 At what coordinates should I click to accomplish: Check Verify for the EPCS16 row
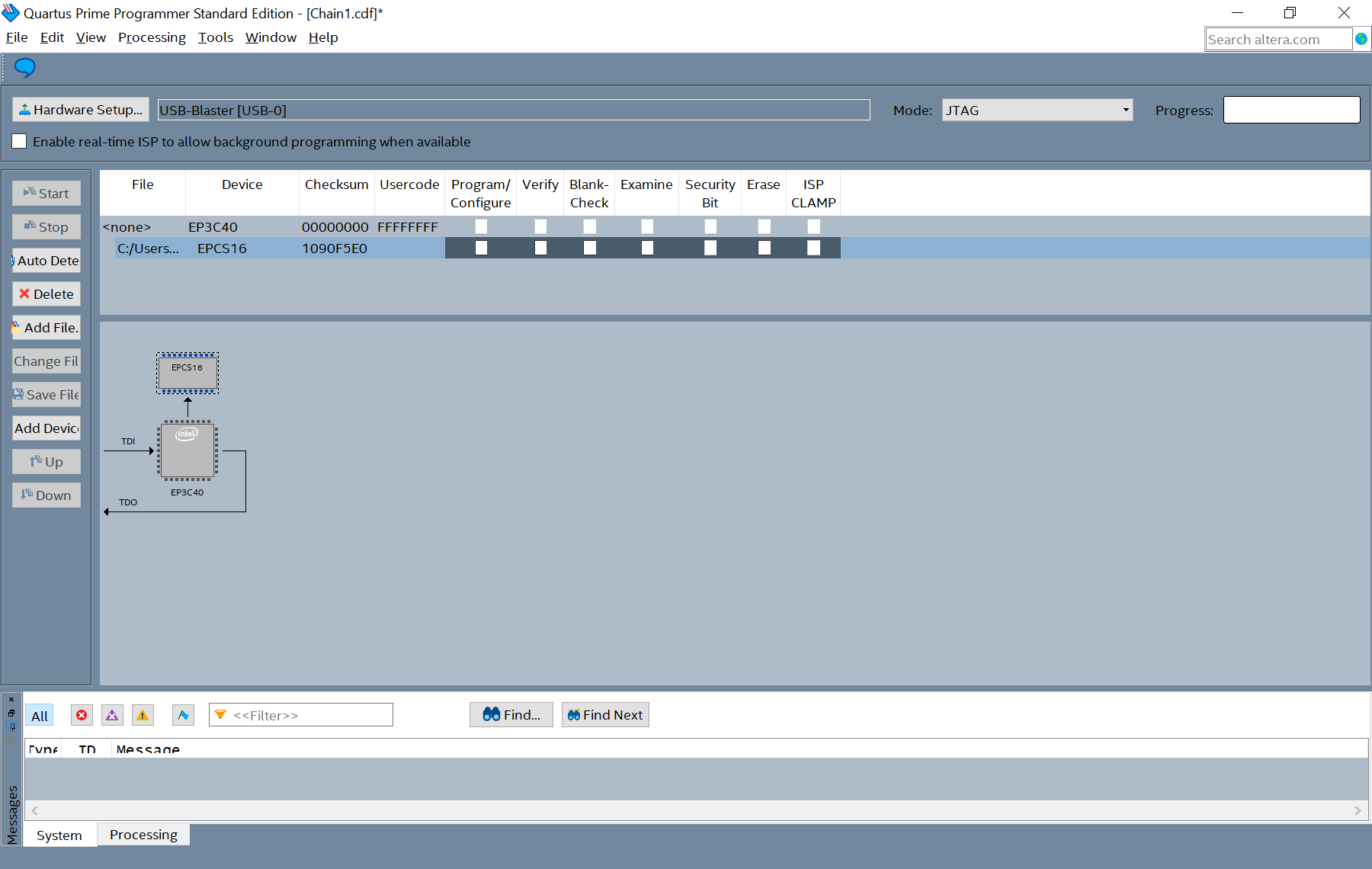[540, 248]
